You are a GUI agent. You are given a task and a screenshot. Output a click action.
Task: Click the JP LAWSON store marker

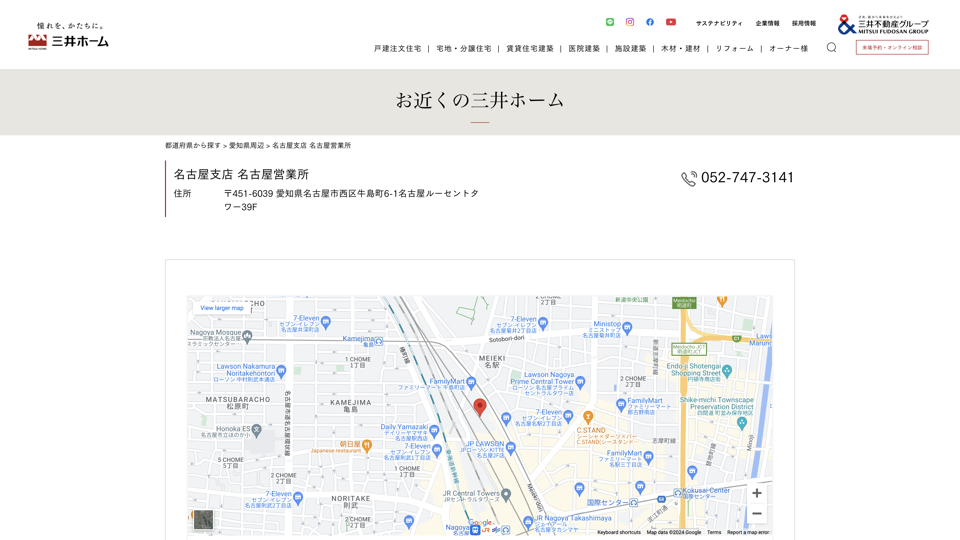point(511,448)
